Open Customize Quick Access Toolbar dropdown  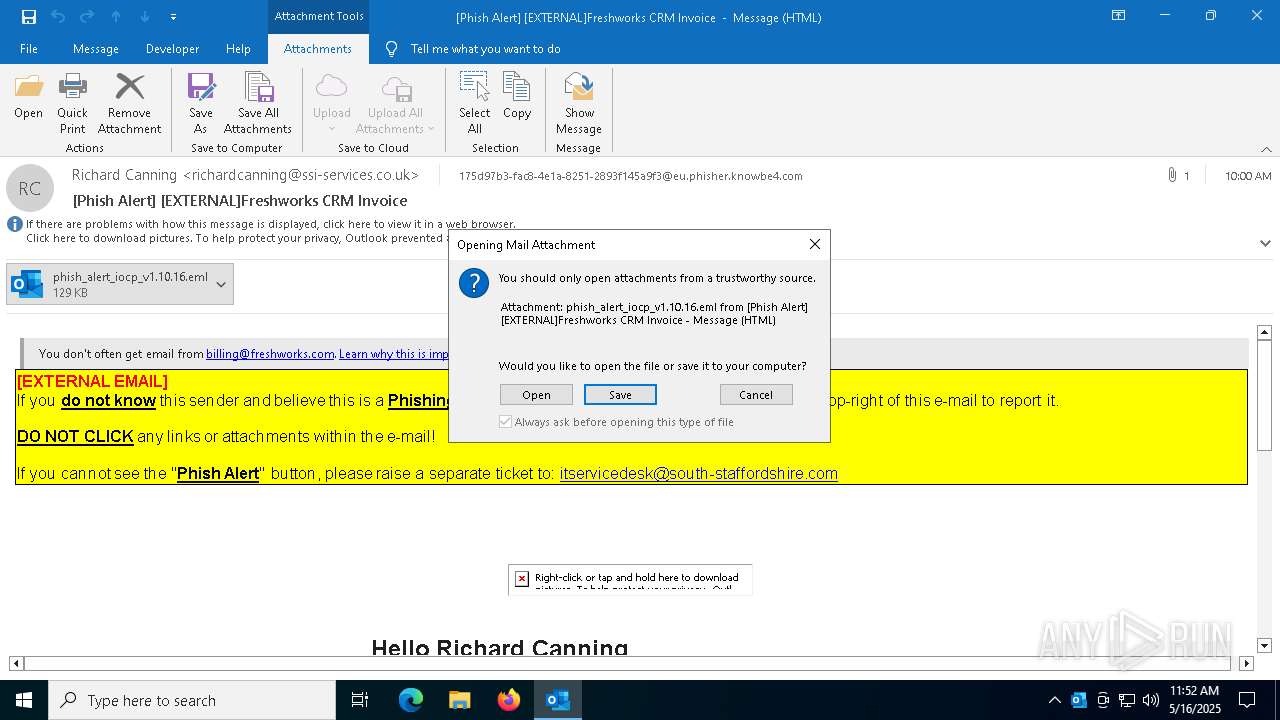point(174,17)
